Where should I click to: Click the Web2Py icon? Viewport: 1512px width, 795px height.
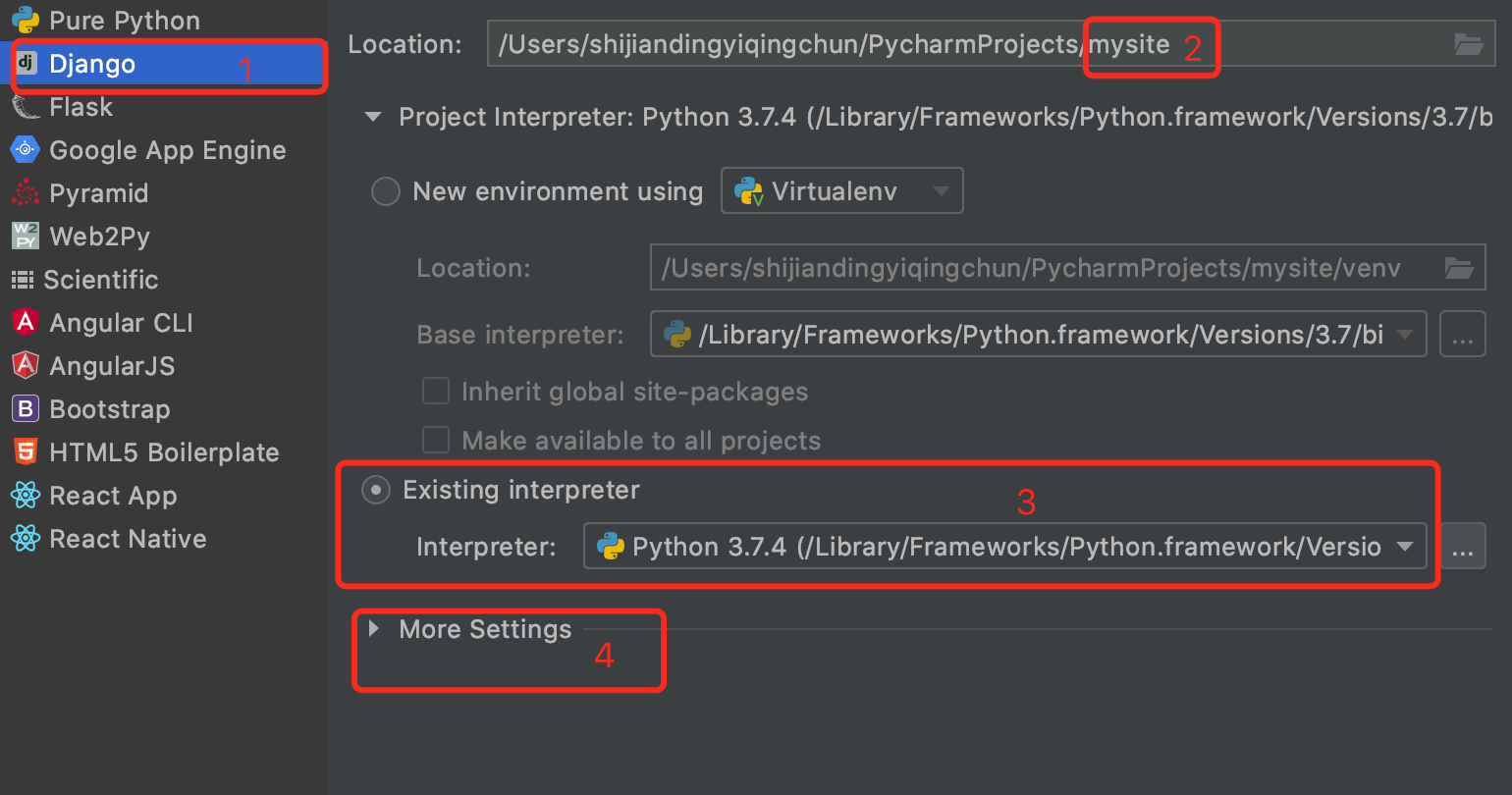(x=26, y=237)
